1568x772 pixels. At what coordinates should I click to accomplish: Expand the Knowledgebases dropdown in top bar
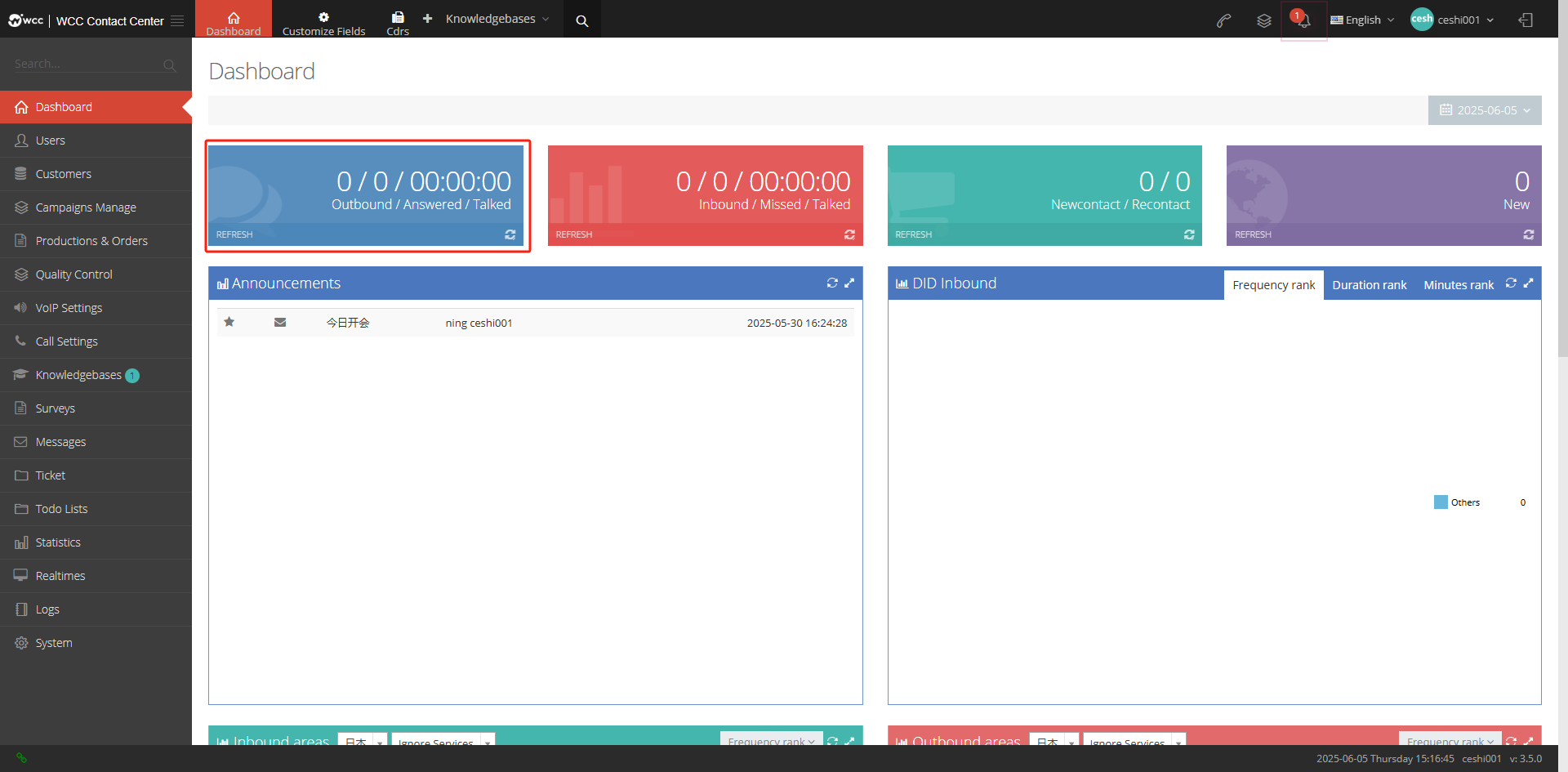[497, 19]
